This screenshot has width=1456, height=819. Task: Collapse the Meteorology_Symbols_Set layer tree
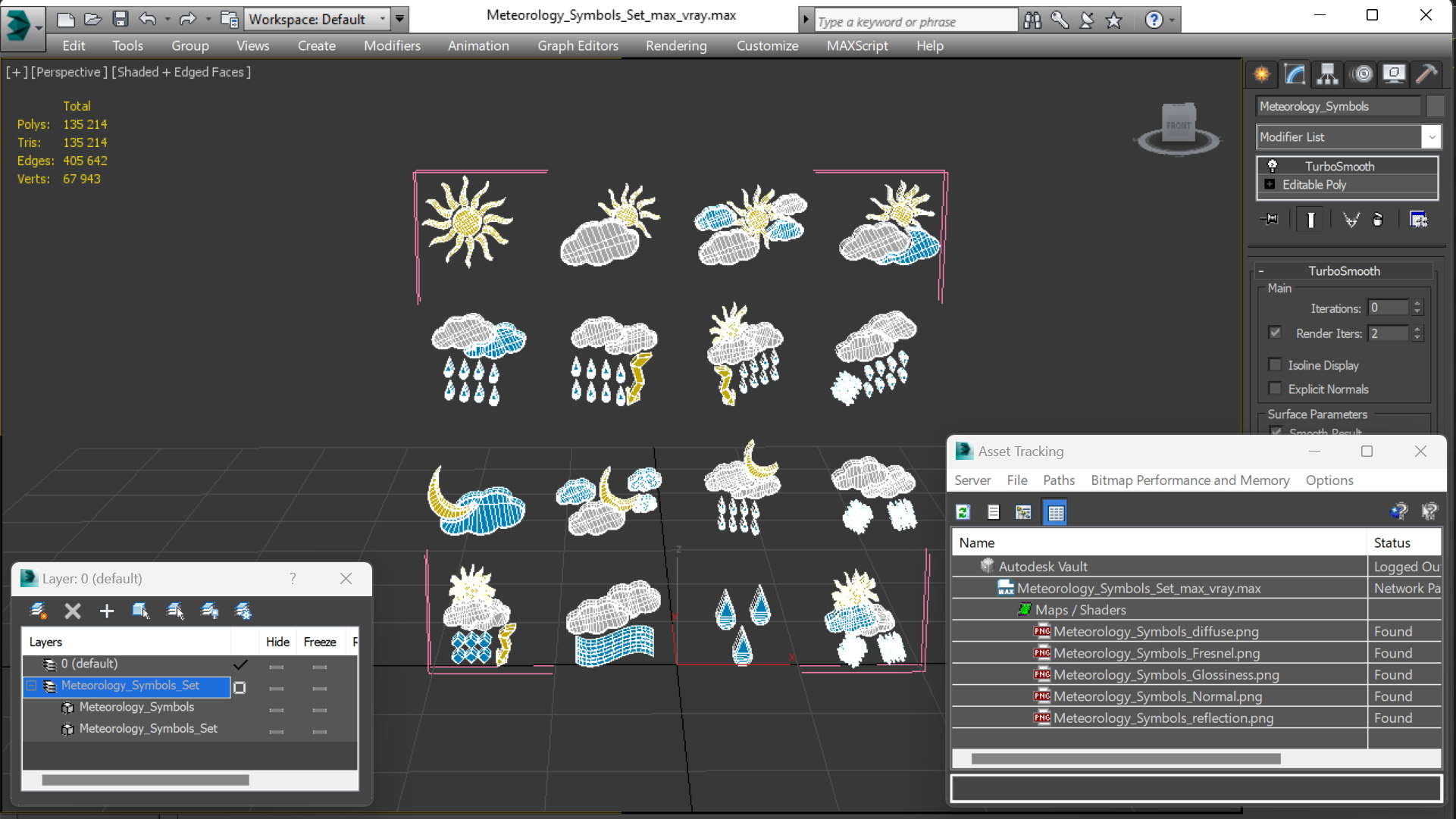(x=32, y=686)
